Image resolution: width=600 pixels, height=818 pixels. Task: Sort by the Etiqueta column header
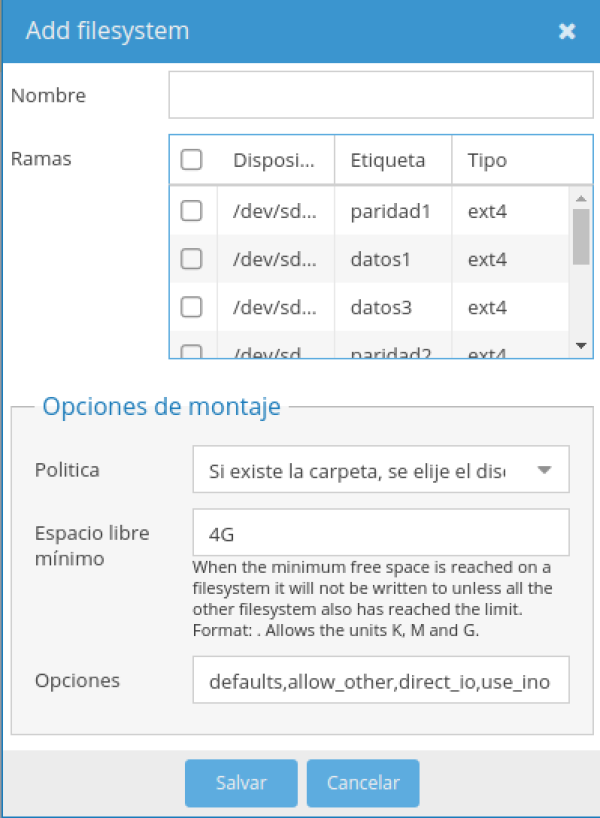click(387, 160)
